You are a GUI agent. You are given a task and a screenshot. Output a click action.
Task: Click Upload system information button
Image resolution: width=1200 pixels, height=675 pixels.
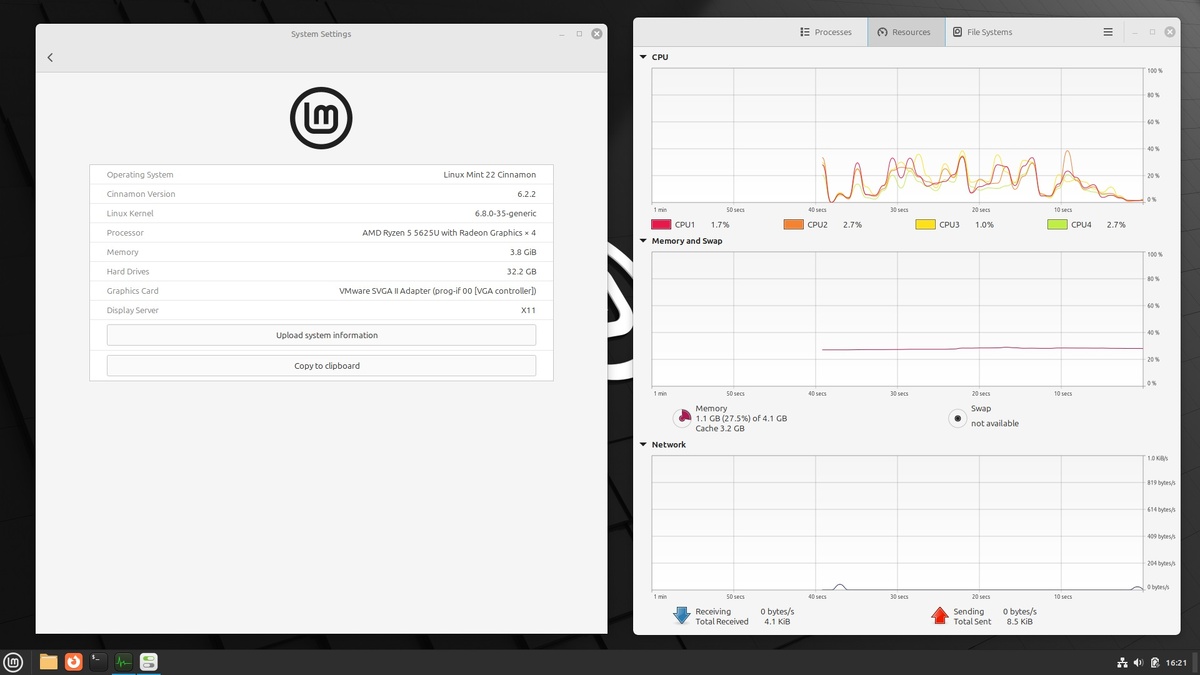tap(321, 335)
